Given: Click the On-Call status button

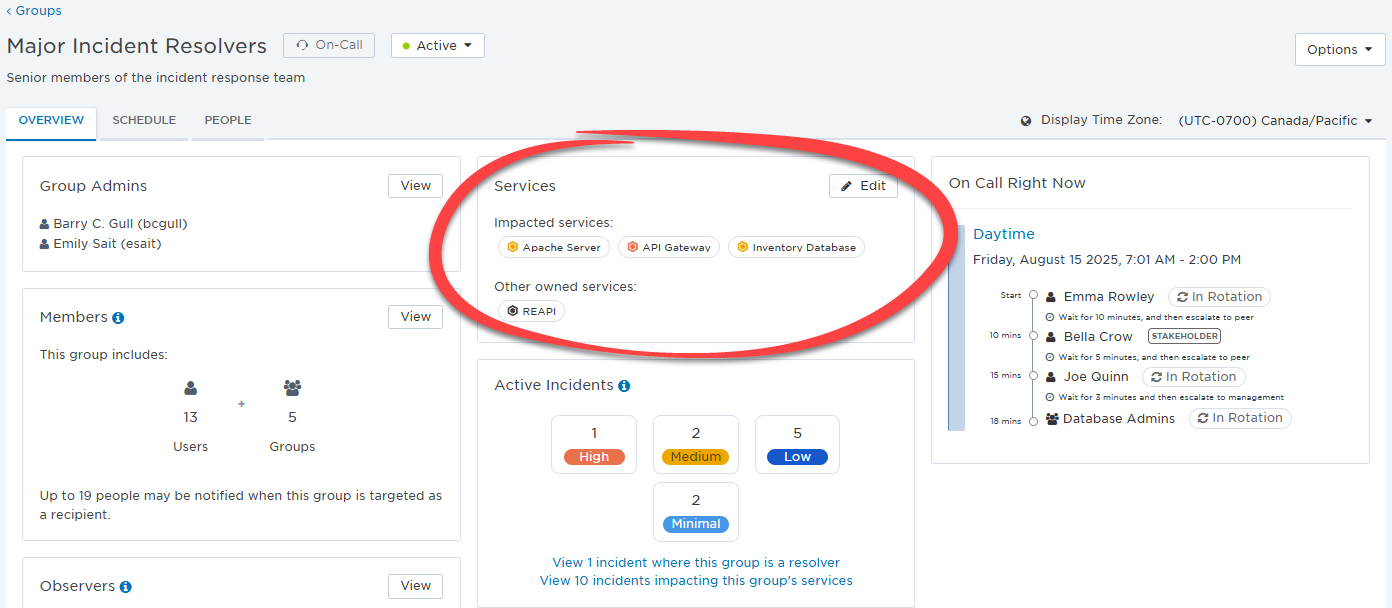Looking at the screenshot, I should click(329, 45).
